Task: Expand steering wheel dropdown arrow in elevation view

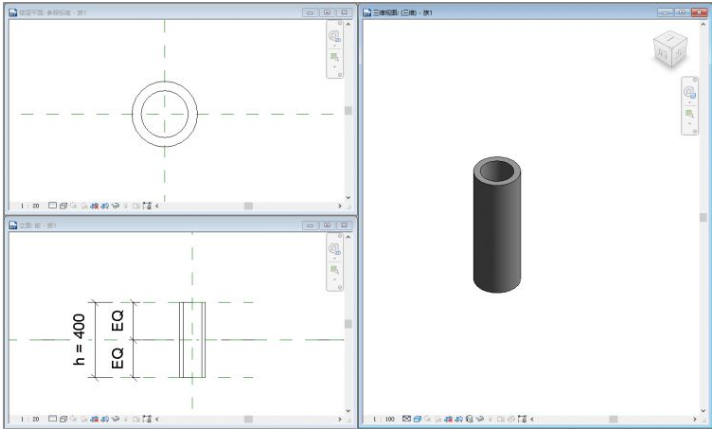Action: tap(334, 259)
